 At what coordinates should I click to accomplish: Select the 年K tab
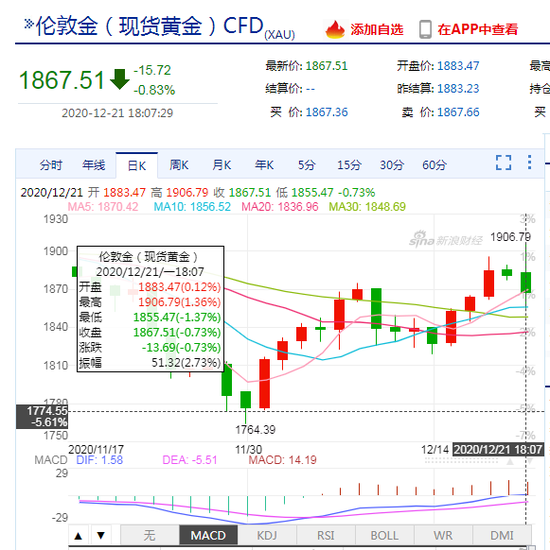(264, 165)
